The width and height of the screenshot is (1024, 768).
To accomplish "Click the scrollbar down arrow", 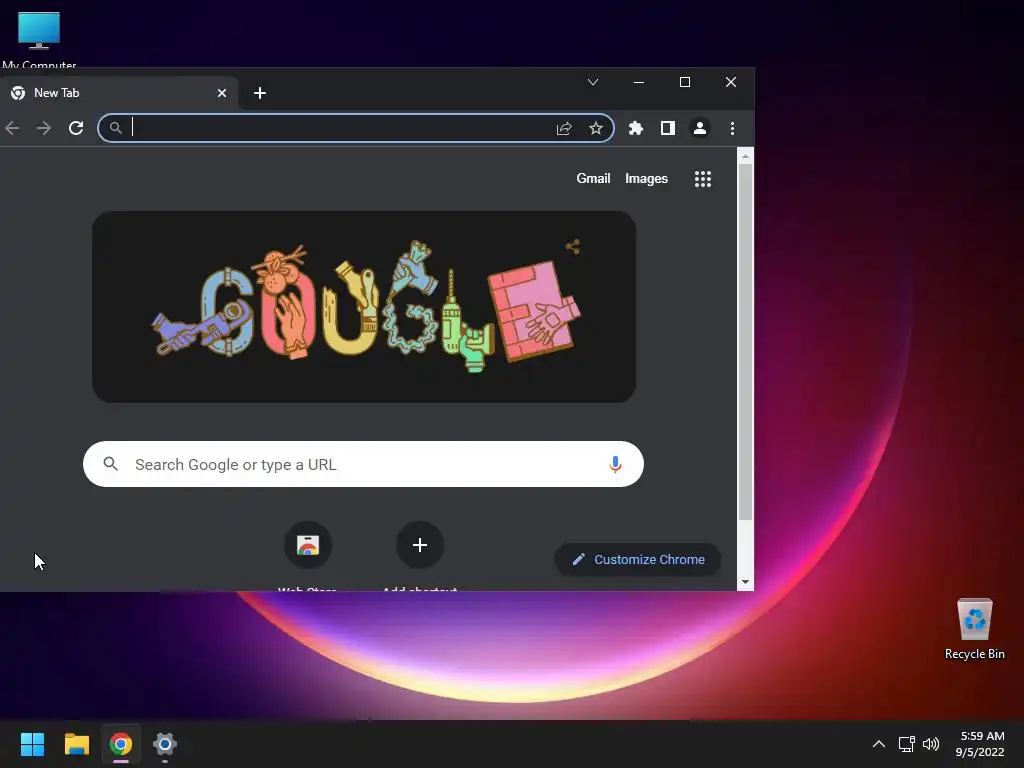I will click(x=745, y=582).
